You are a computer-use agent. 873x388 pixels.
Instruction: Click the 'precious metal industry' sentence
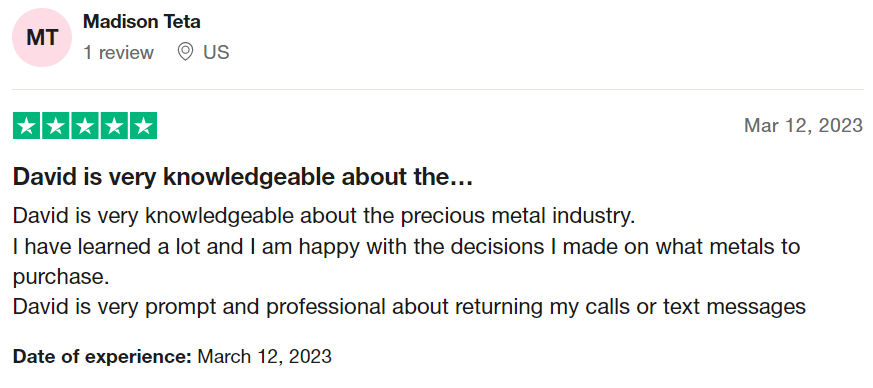pos(324,216)
